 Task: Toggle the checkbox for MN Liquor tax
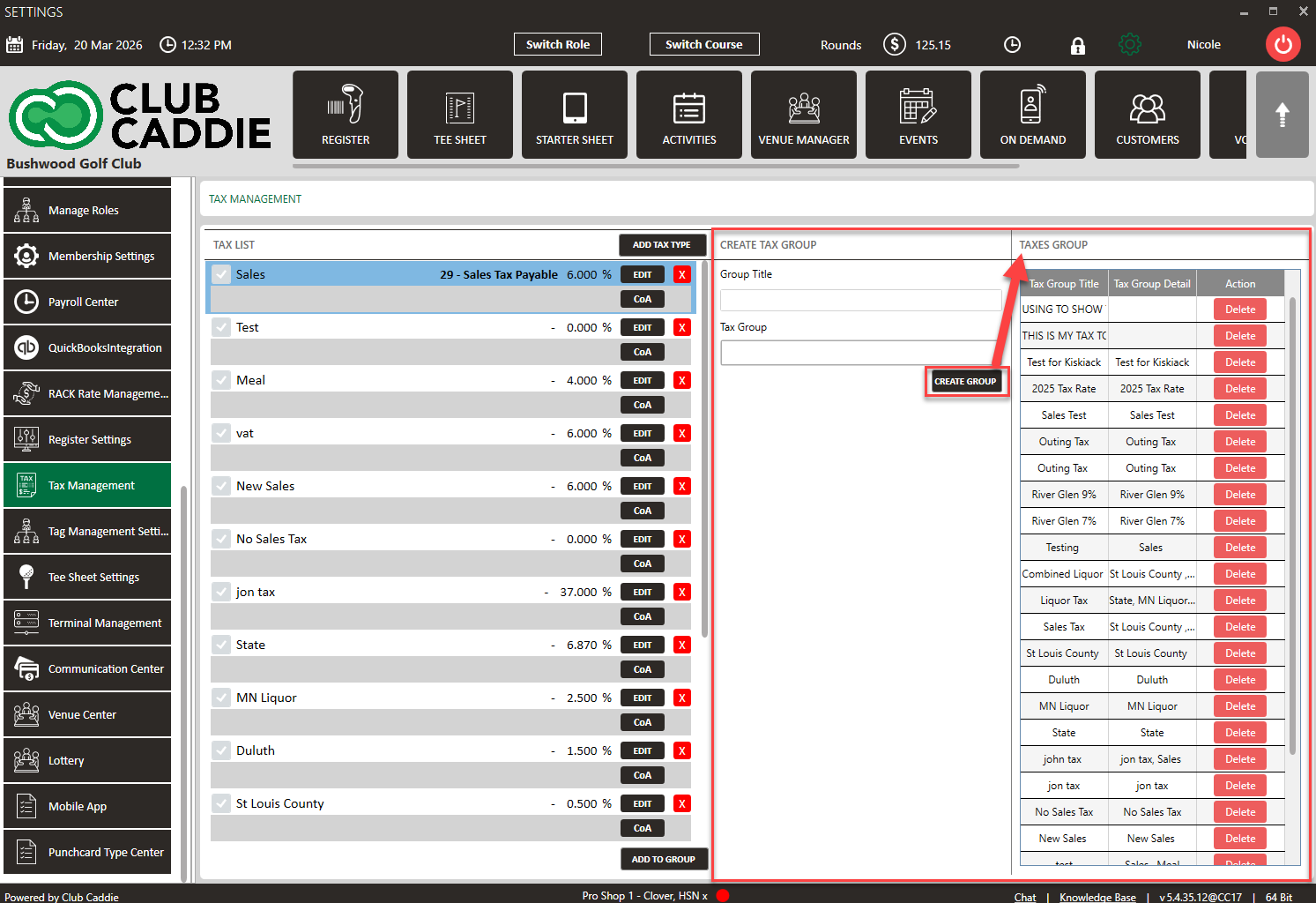coord(221,698)
